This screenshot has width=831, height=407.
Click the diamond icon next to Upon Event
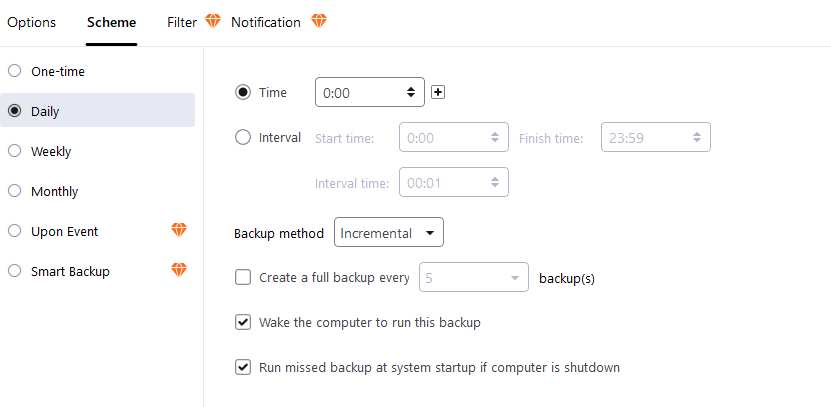click(179, 230)
